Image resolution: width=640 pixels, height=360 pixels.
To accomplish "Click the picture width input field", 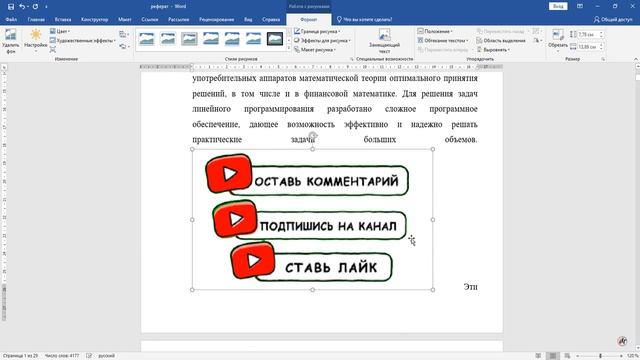I will tap(588, 47).
